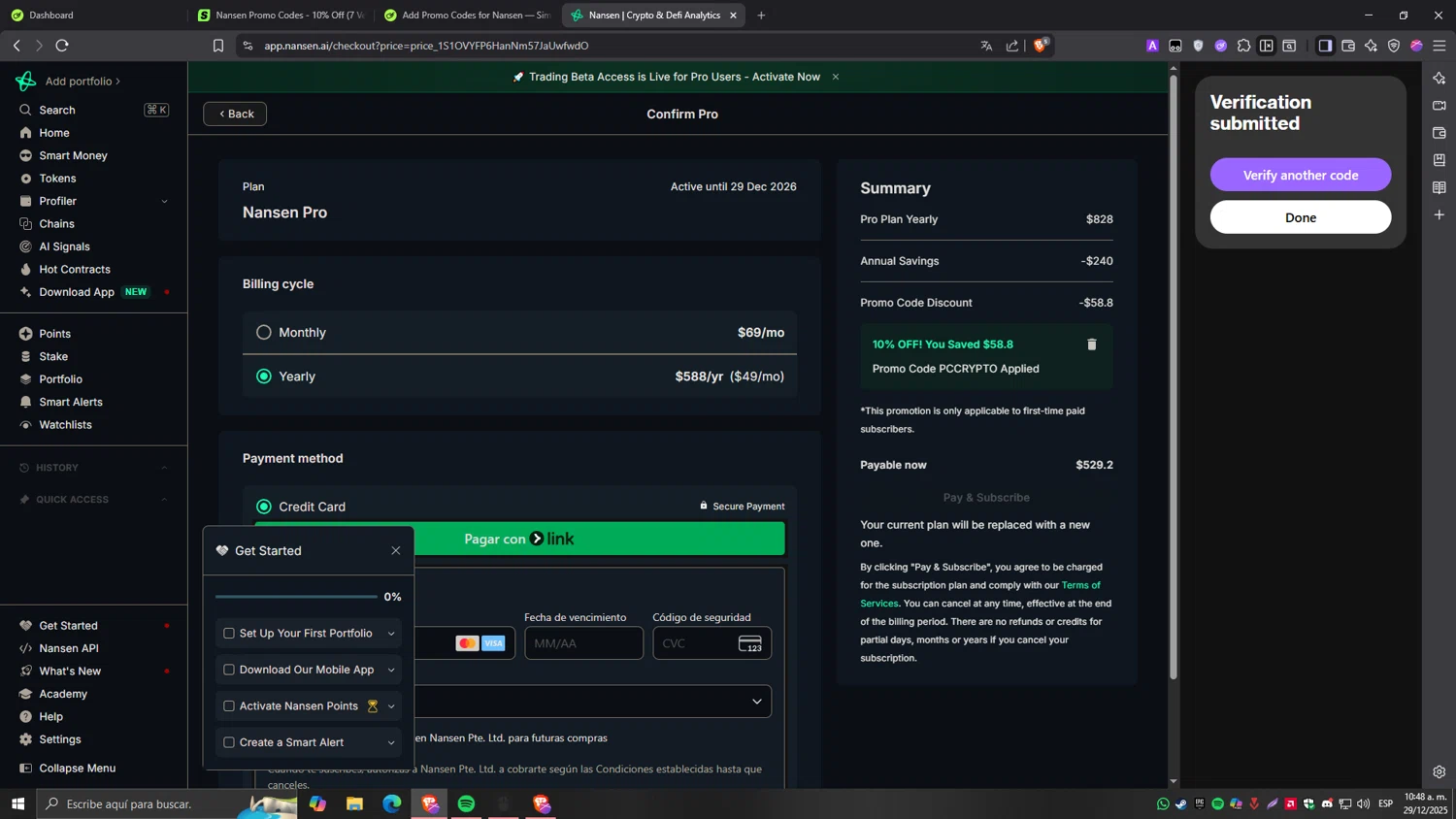Open Terms of Services link

coord(980,594)
